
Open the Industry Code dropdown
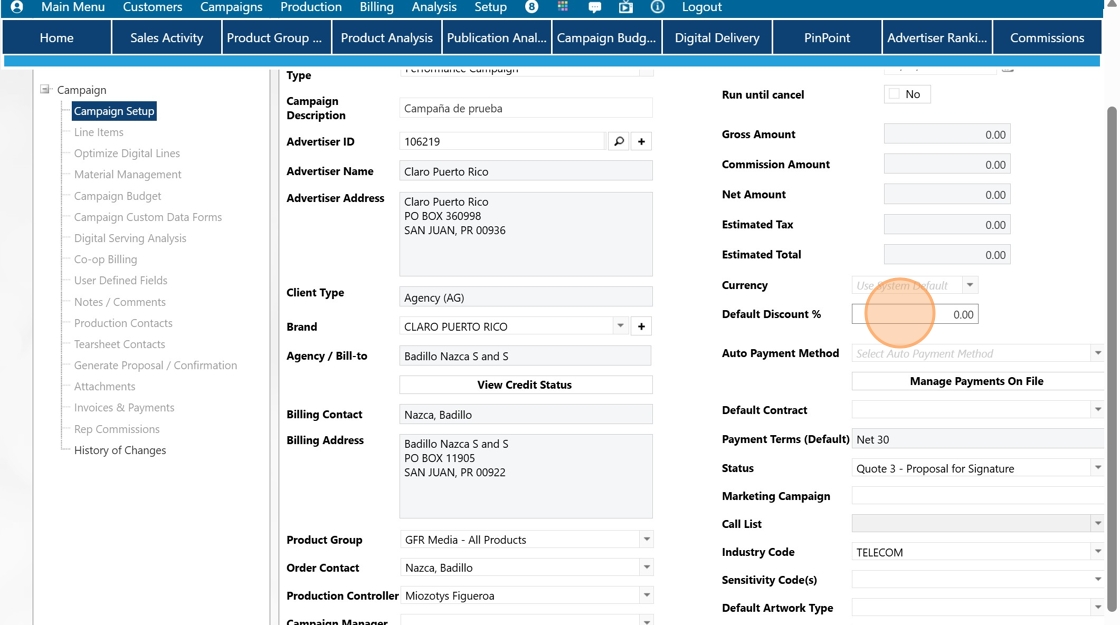pyautogui.click(x=1097, y=551)
